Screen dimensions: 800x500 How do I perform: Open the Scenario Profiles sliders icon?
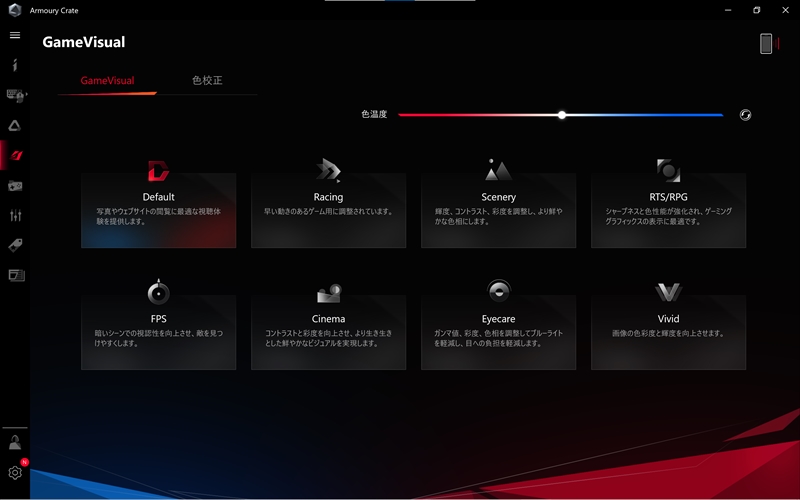15,215
